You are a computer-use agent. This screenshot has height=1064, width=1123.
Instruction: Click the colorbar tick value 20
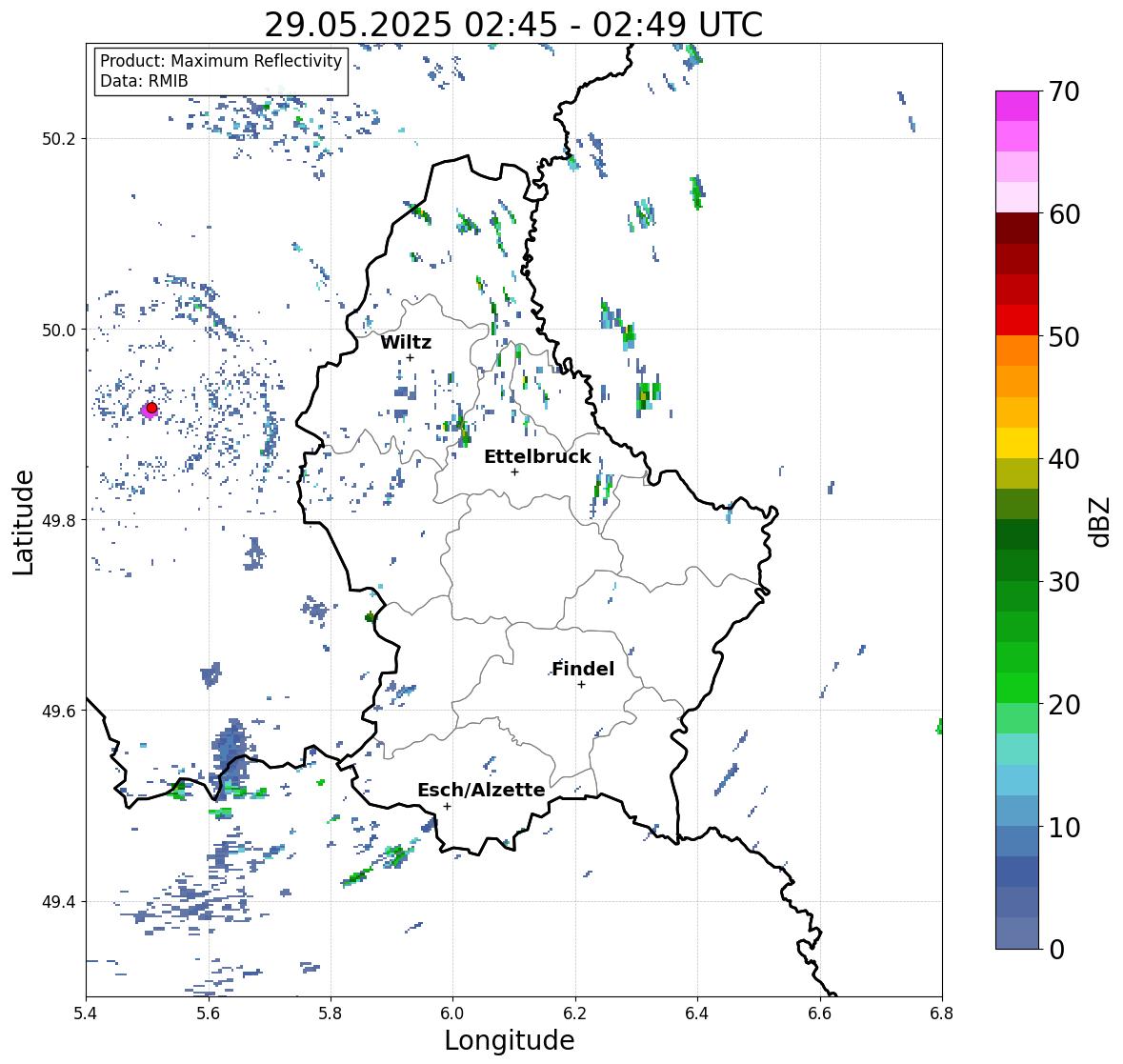1064,705
